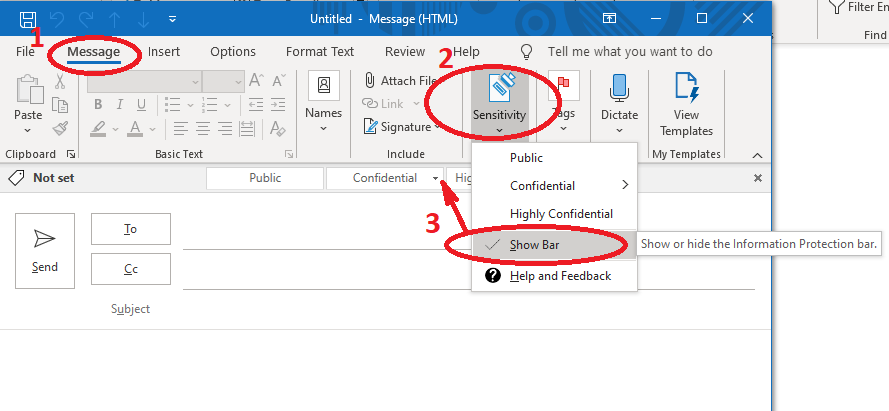Open the Names address book button
889x411 pixels.
324,102
